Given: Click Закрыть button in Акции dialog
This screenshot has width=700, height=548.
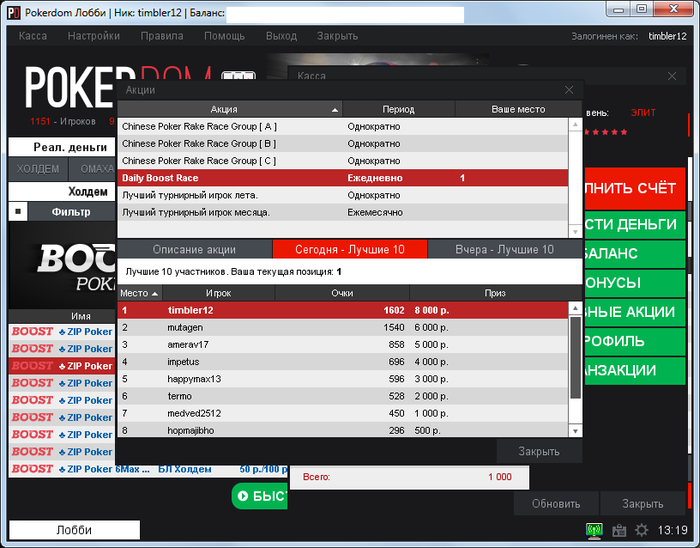Looking at the screenshot, I should [x=539, y=451].
